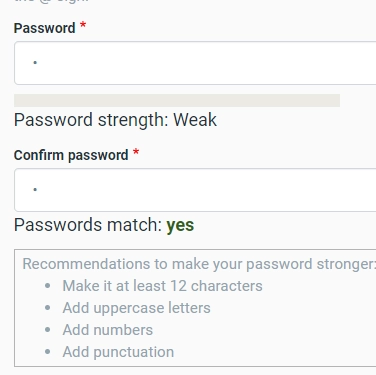Click 'Make it at least 12 characters' recommendation

(162, 286)
